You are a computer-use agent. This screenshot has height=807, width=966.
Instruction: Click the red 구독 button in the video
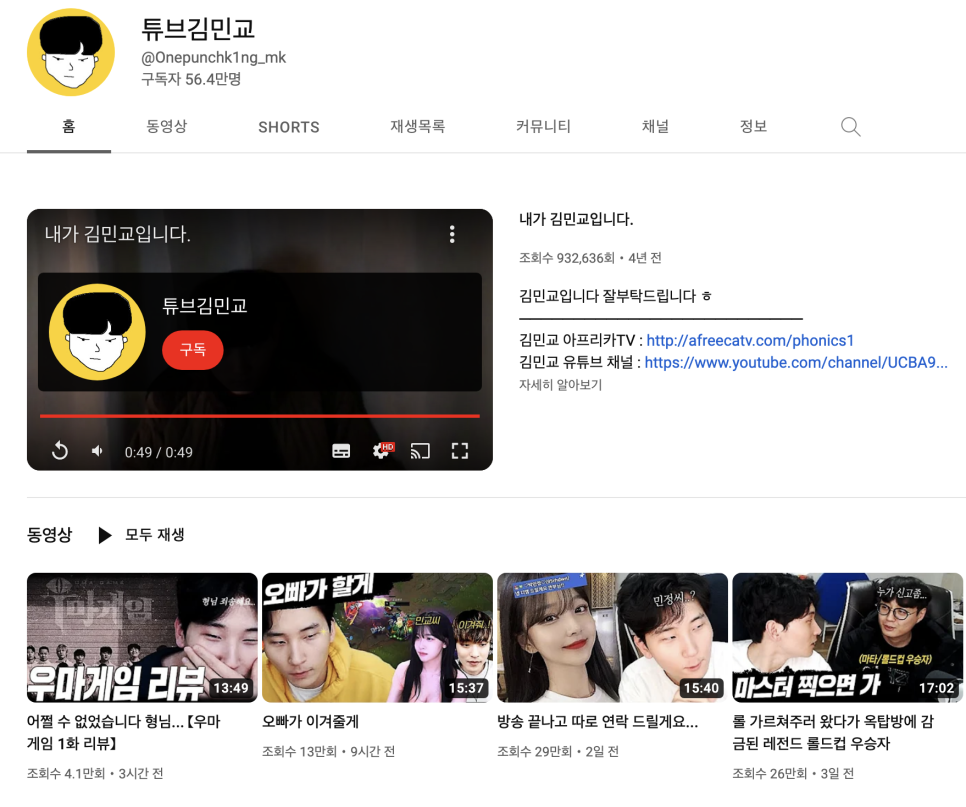pos(192,349)
